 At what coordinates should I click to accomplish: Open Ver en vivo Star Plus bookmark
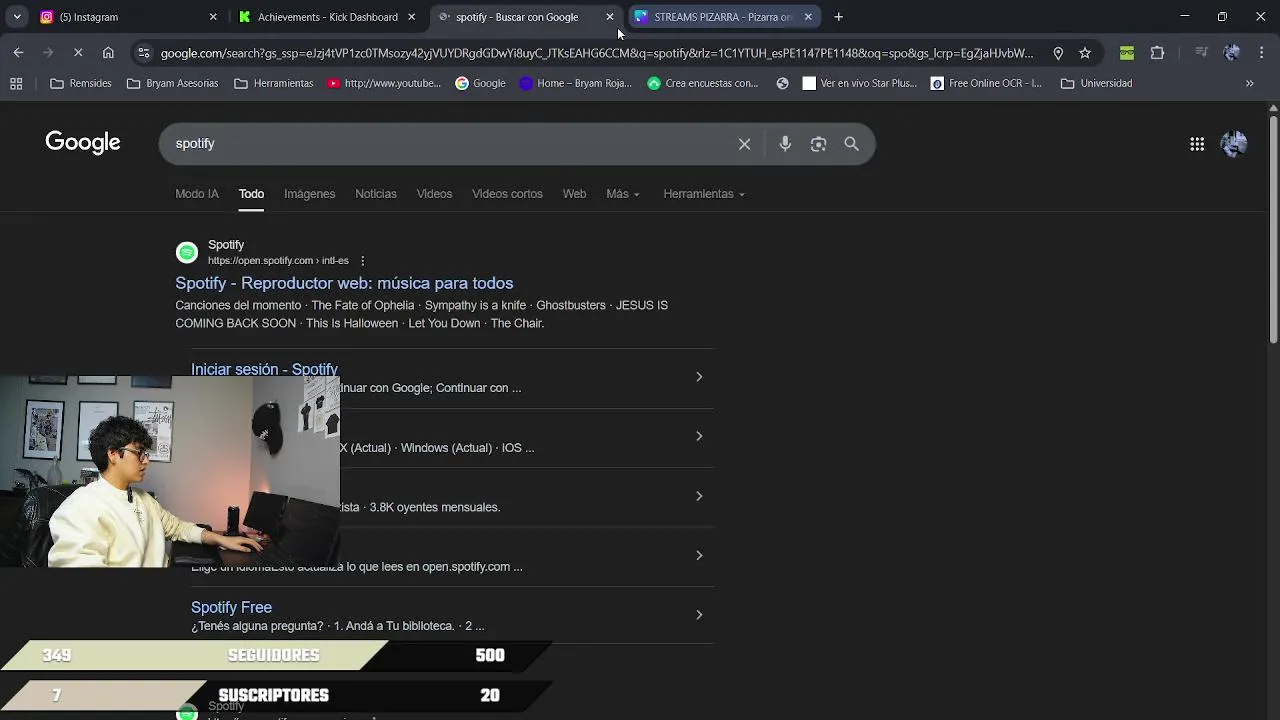point(859,83)
